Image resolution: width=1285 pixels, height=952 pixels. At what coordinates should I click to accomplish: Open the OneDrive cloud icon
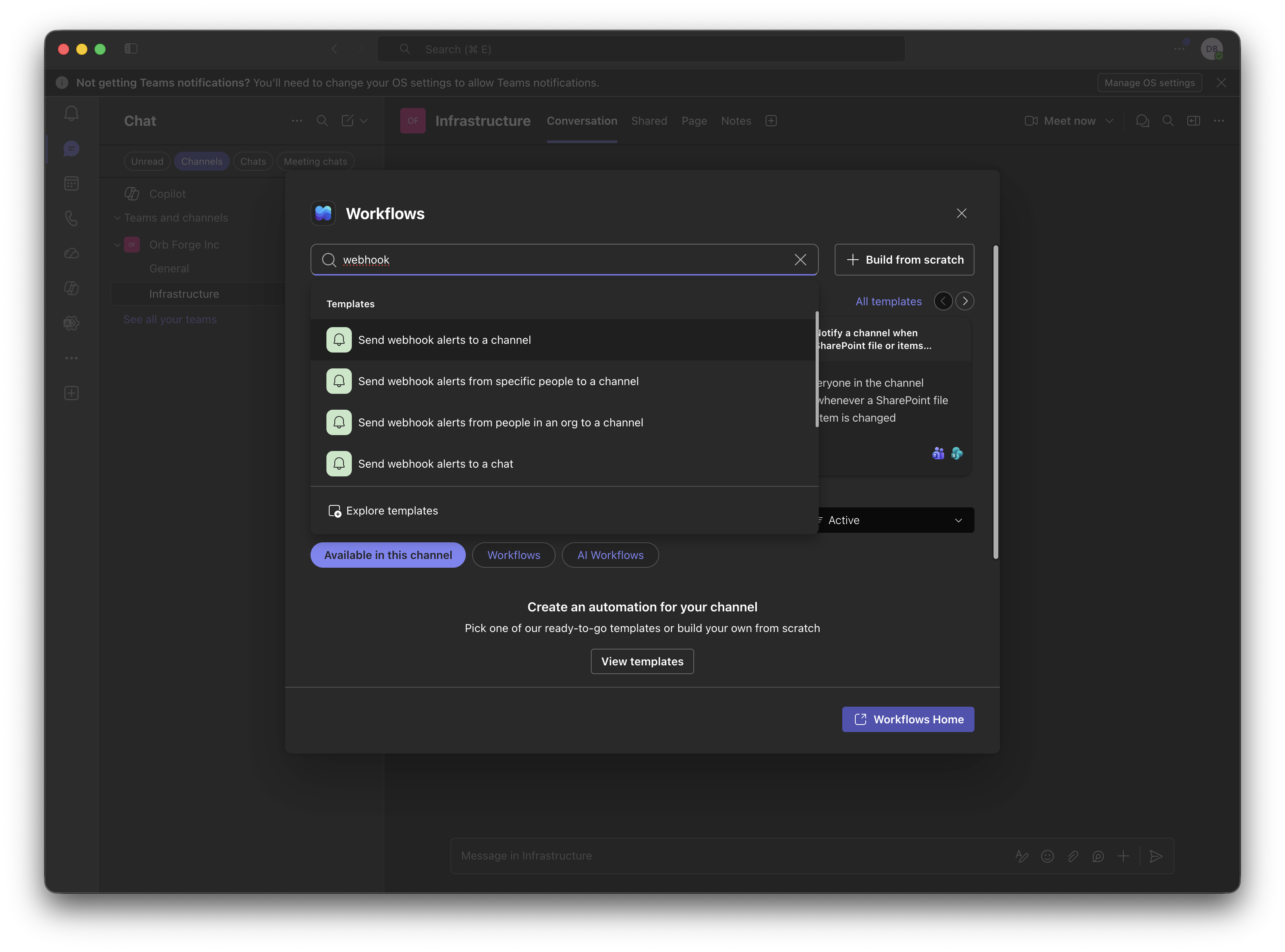coord(71,254)
